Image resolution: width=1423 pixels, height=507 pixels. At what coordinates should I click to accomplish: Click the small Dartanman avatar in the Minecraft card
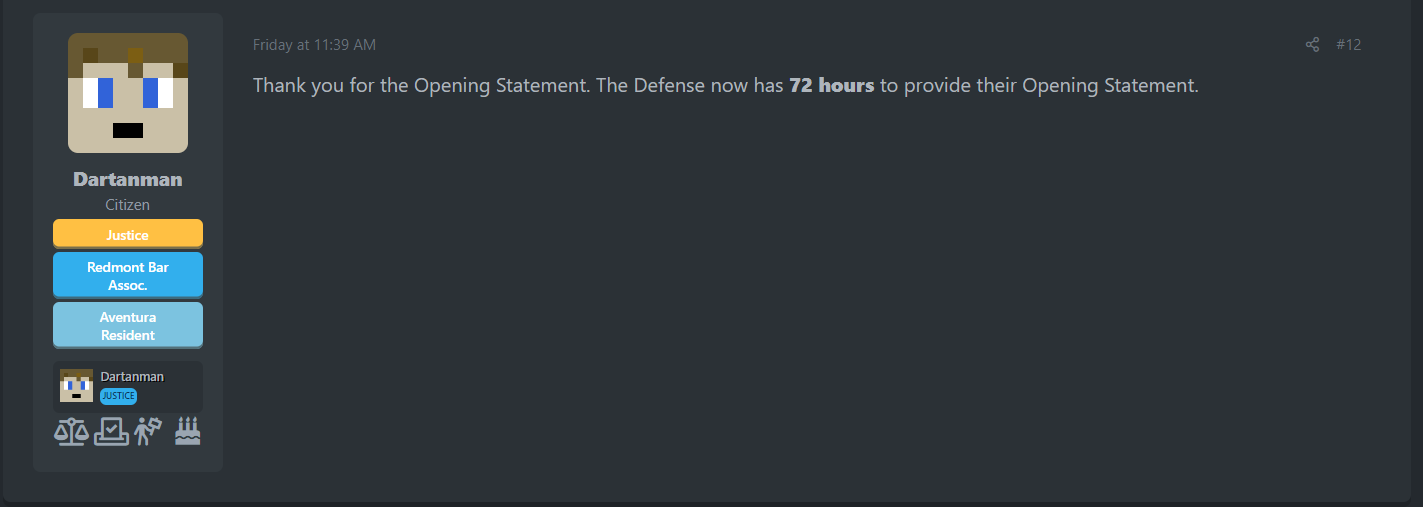click(x=76, y=386)
